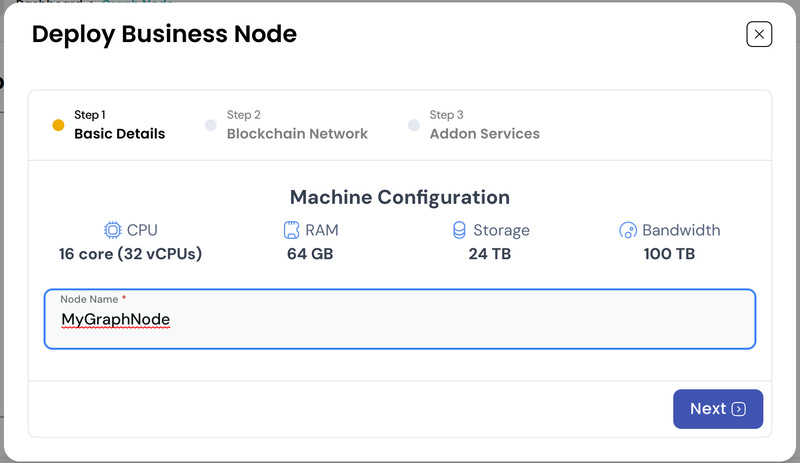Click the RAM memory icon
The image size is (800, 463).
(x=291, y=230)
